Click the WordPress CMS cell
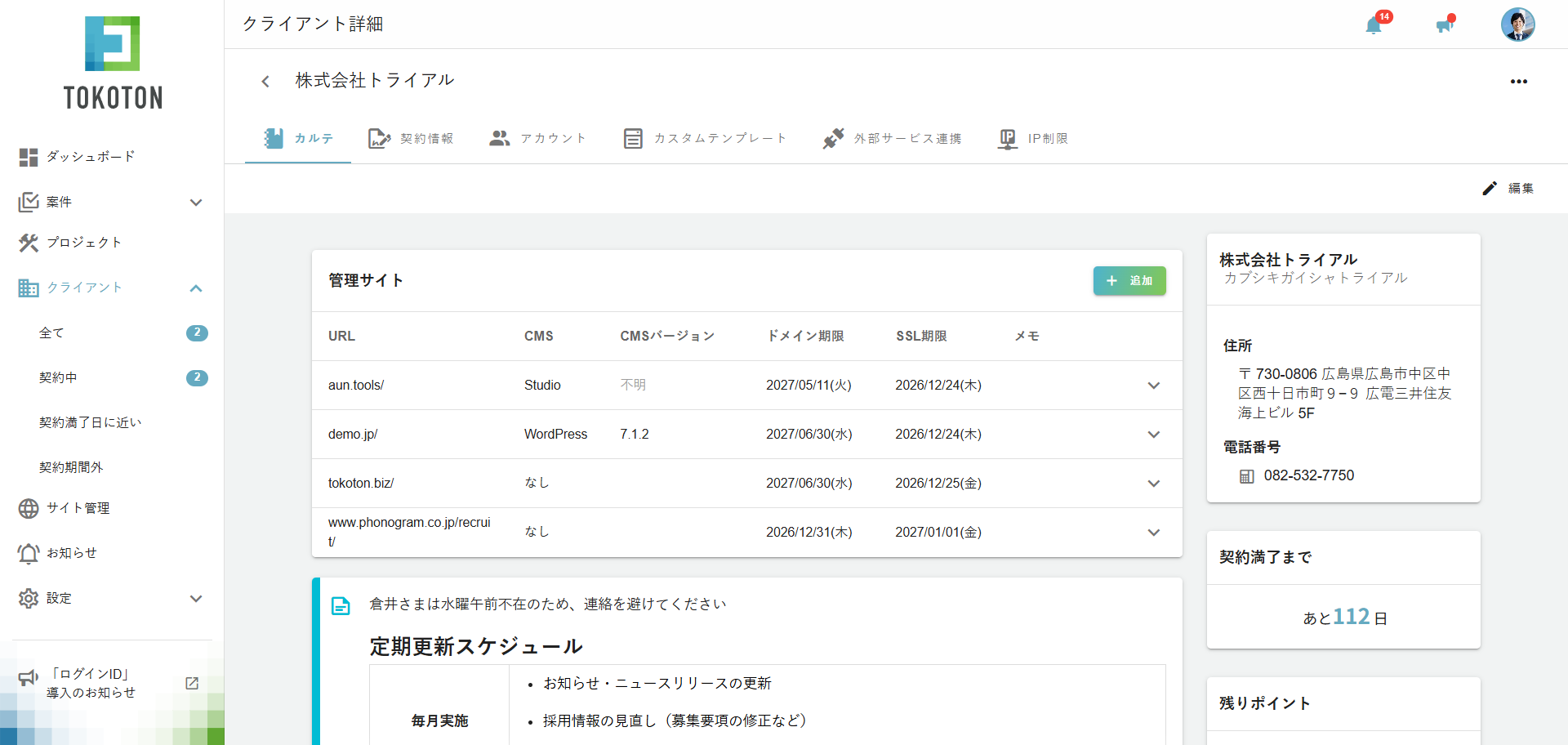Screen dimensions: 1568x745 [x=555, y=435]
